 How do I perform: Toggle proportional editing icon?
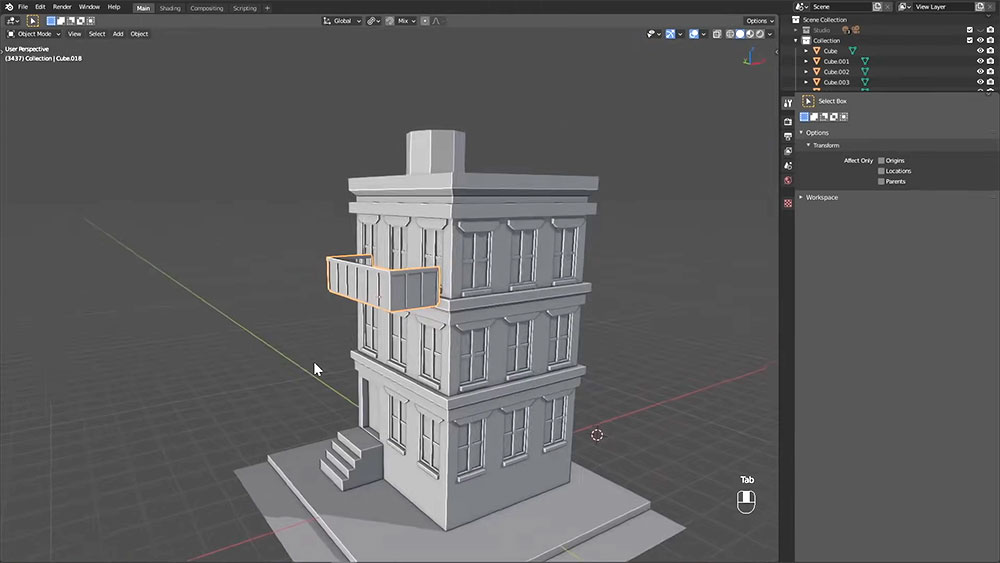(x=425, y=21)
